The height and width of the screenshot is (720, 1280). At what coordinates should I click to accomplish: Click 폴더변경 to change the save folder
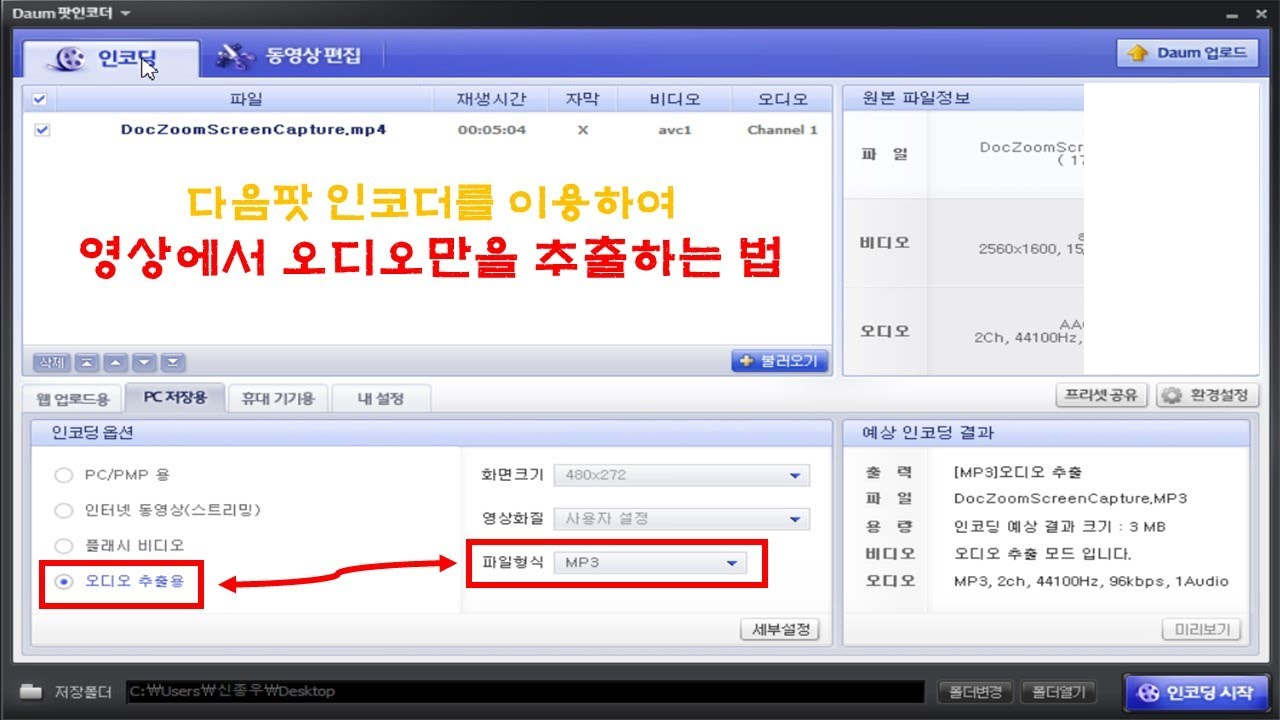point(976,691)
